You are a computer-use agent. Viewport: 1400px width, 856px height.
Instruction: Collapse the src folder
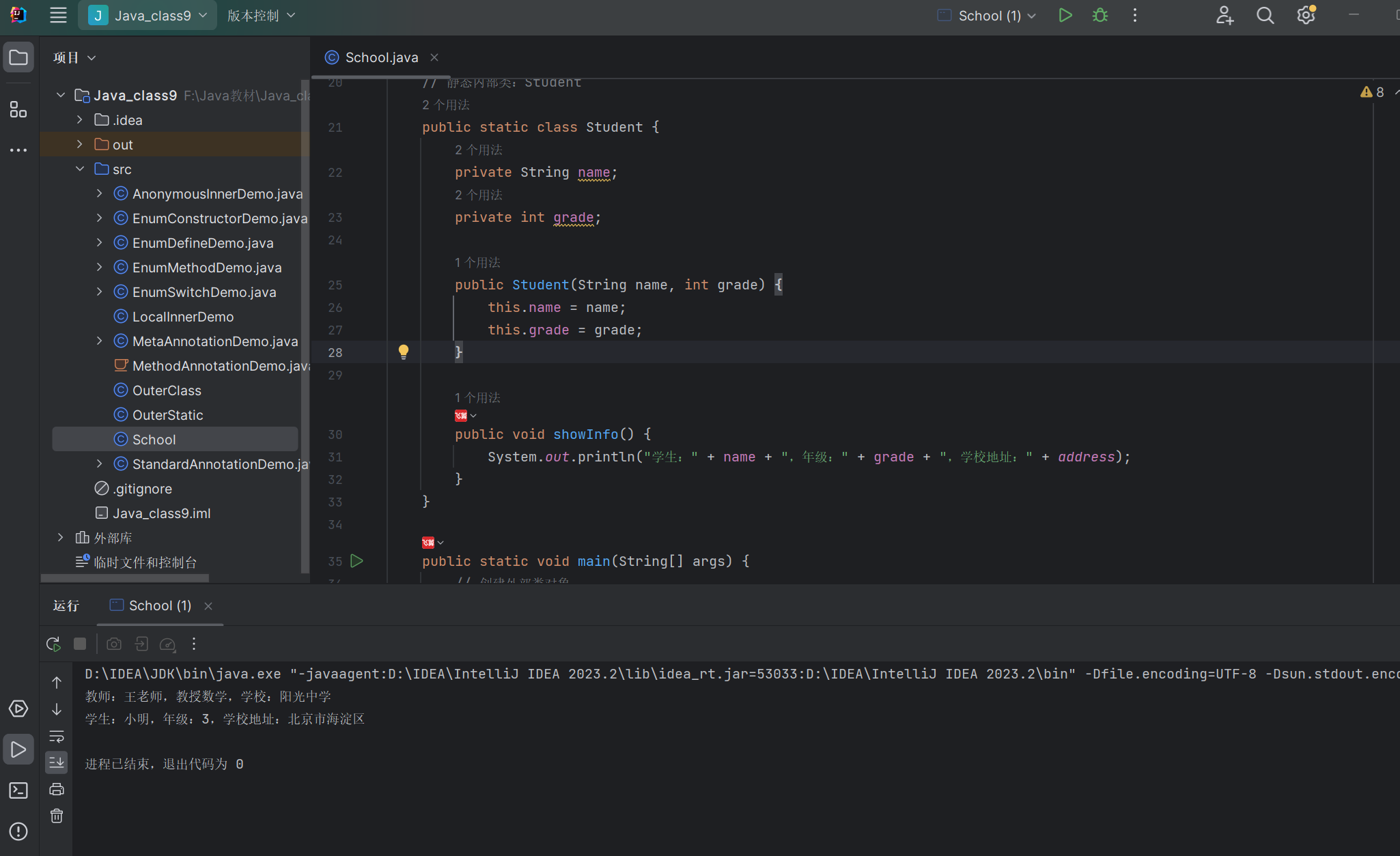coord(80,169)
